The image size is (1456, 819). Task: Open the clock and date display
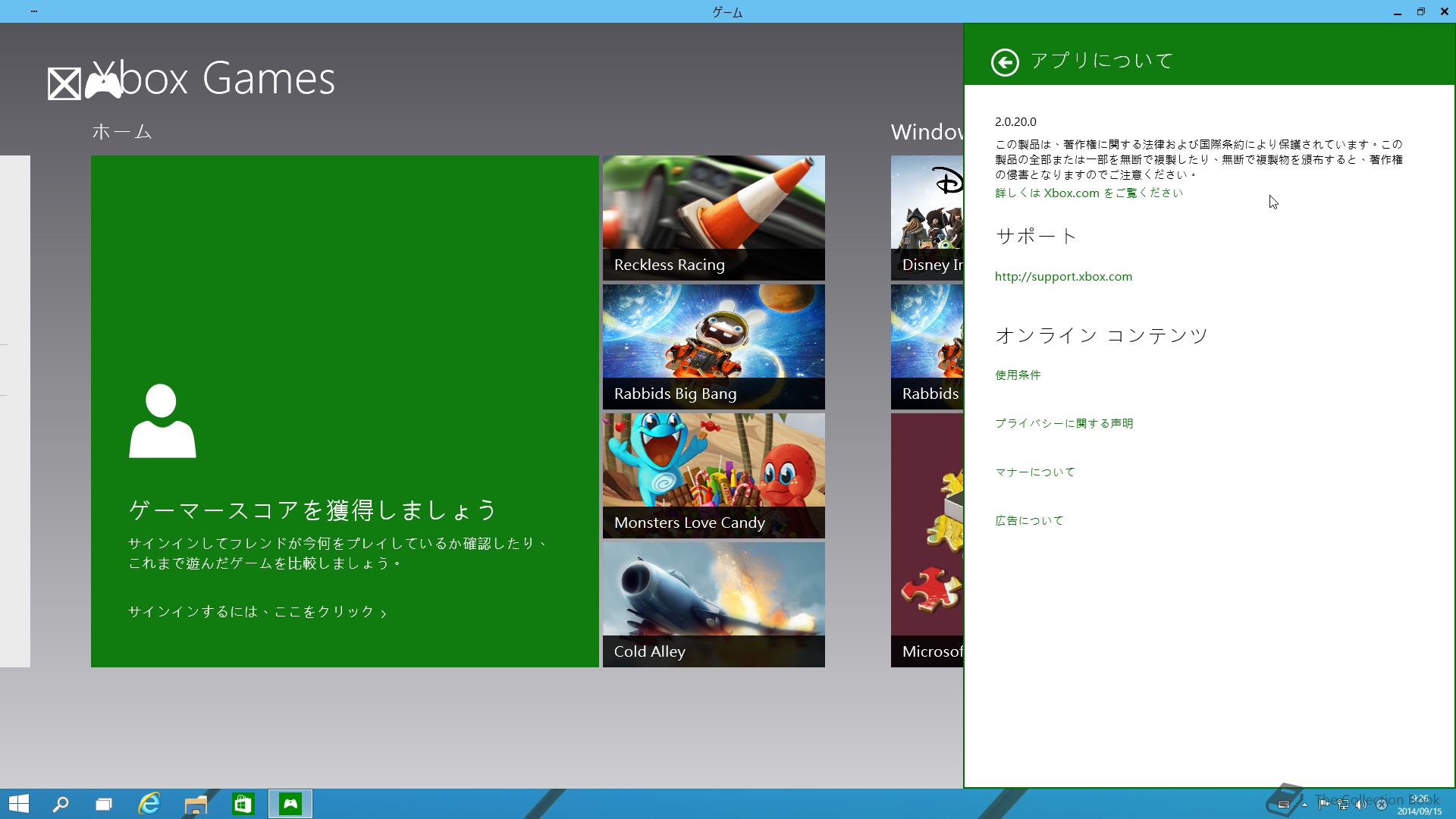(1420, 805)
